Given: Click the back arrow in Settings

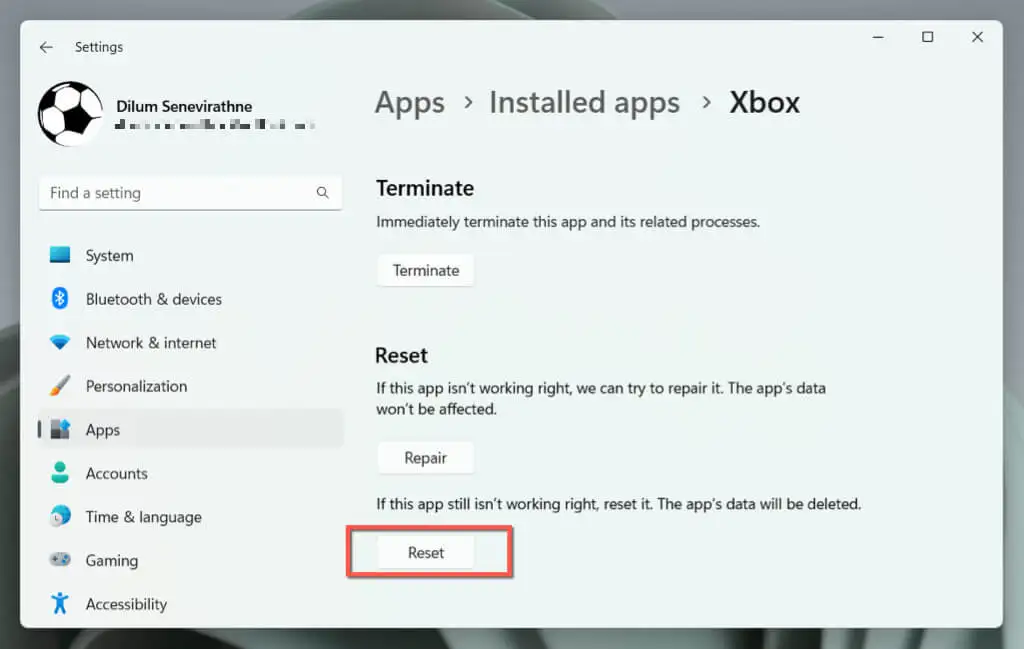Looking at the screenshot, I should pyautogui.click(x=46, y=47).
